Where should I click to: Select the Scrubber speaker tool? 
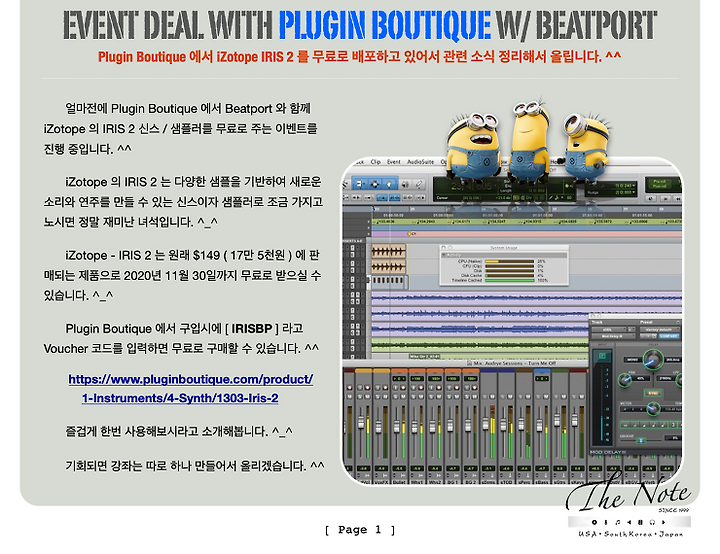point(405,184)
